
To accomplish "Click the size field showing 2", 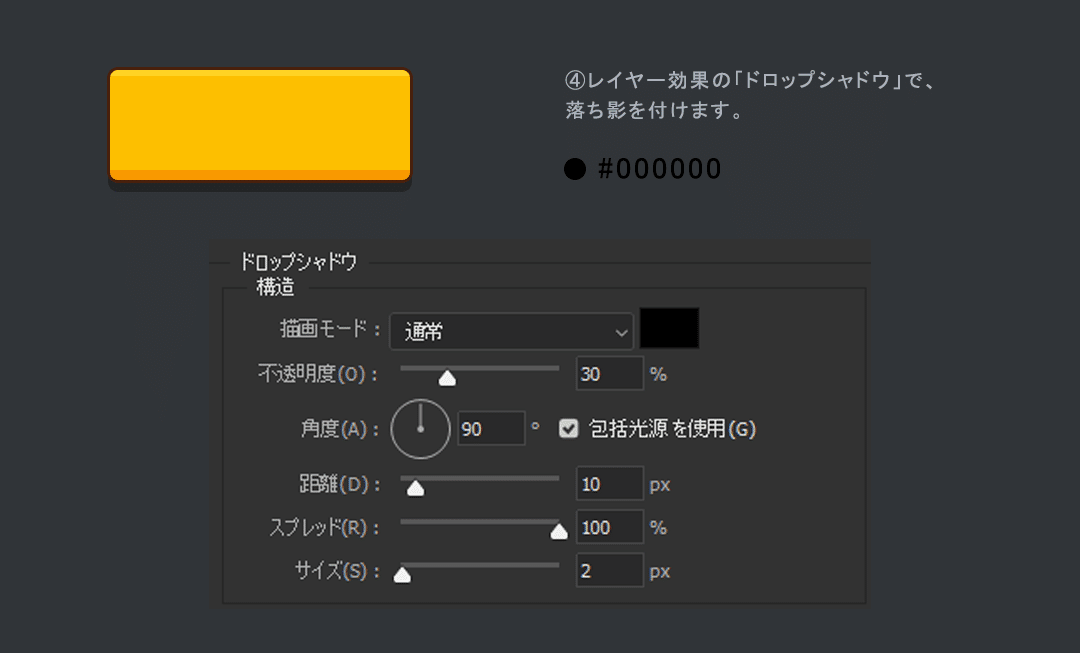I will tap(609, 570).
